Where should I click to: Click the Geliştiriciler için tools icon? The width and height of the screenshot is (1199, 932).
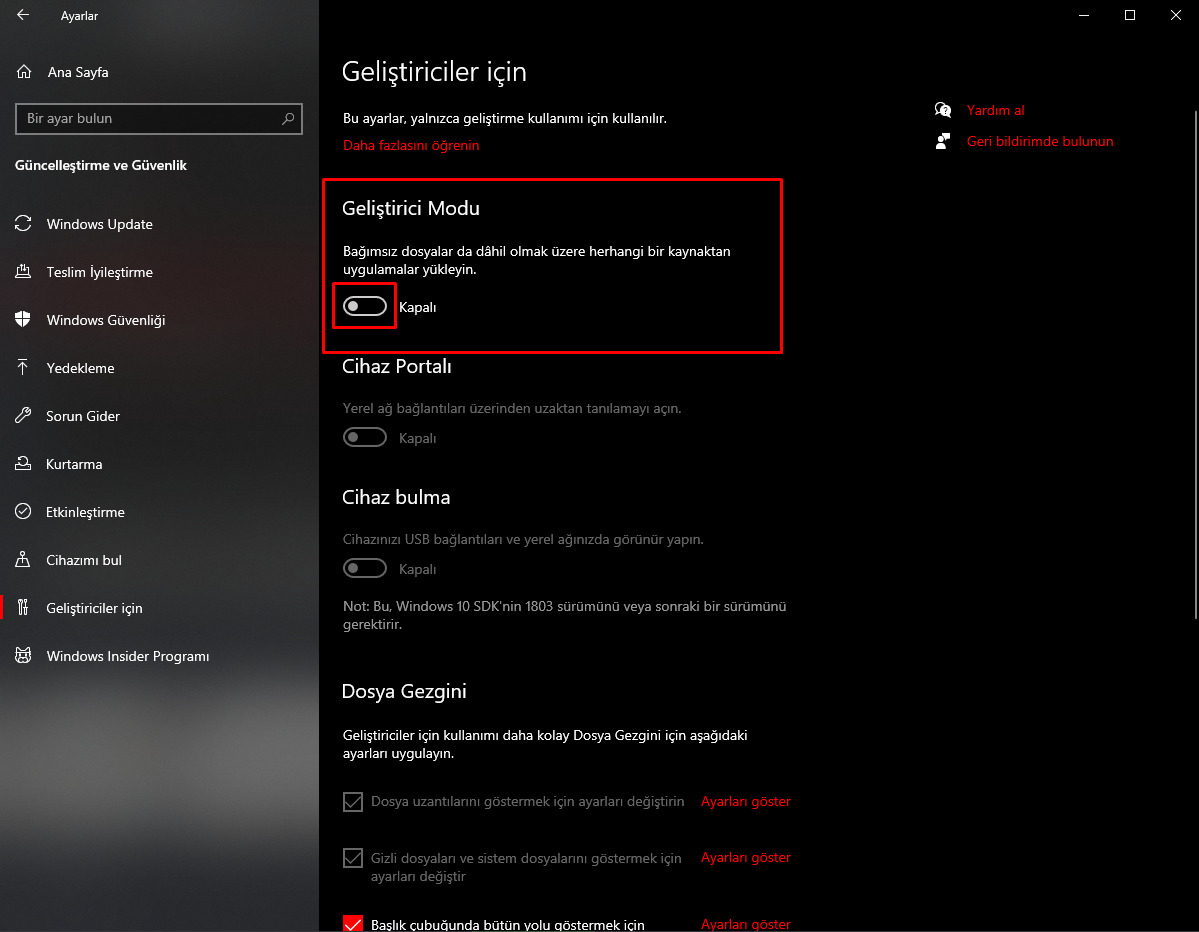click(x=23, y=608)
